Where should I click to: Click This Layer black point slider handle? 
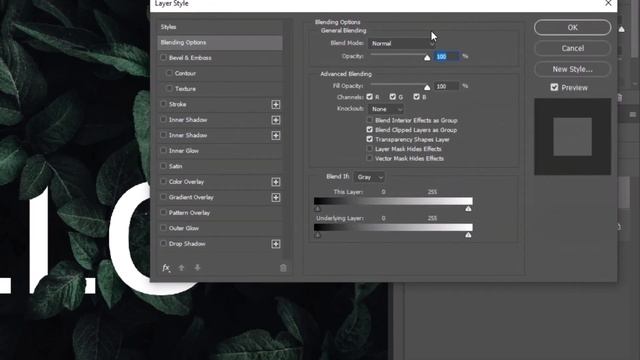(x=318, y=209)
